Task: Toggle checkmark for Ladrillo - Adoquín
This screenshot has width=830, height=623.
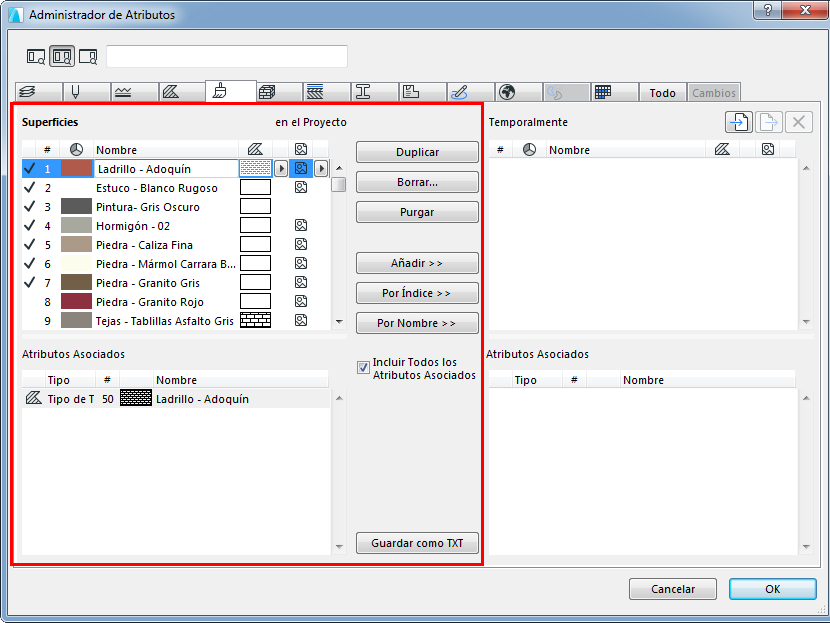Action: point(30,168)
